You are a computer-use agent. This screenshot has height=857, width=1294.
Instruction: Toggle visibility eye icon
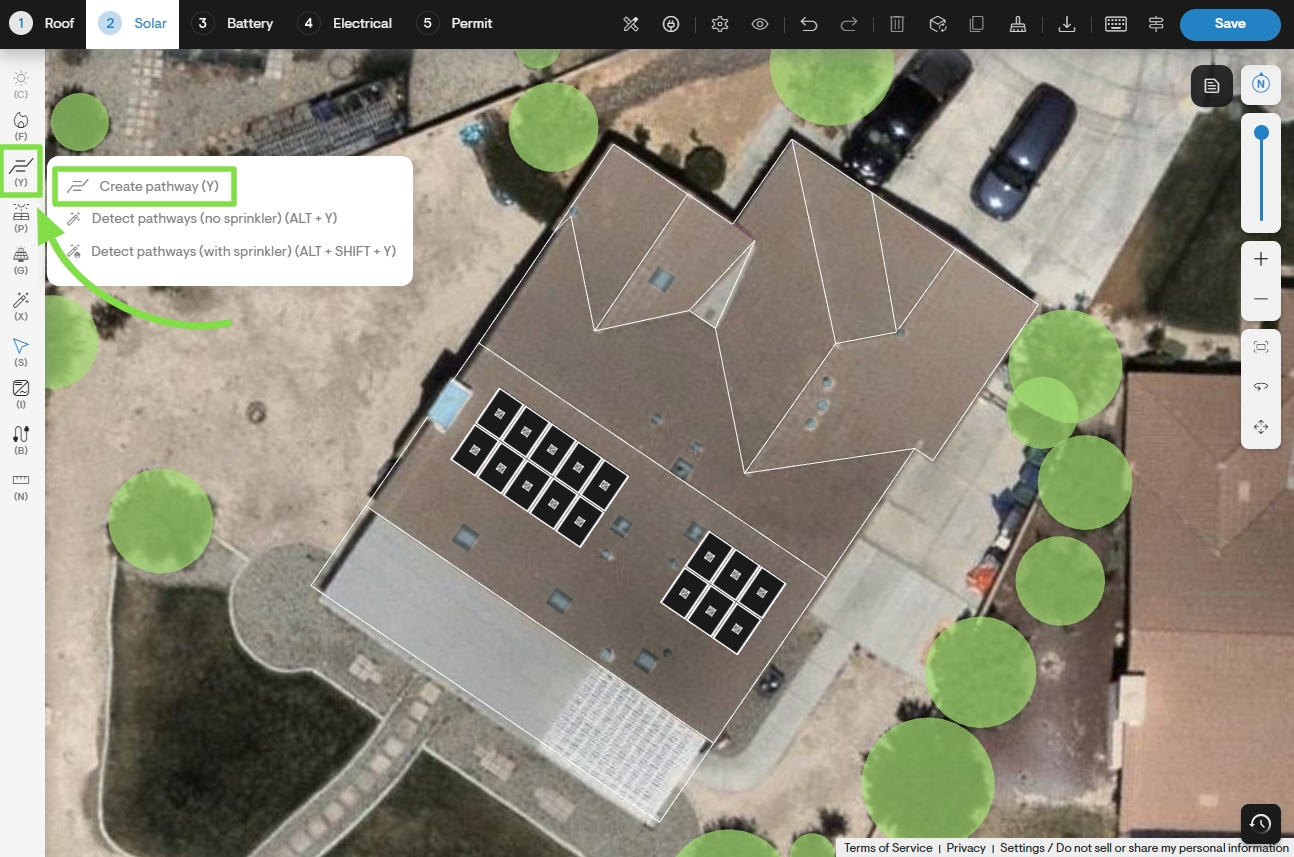coord(760,24)
